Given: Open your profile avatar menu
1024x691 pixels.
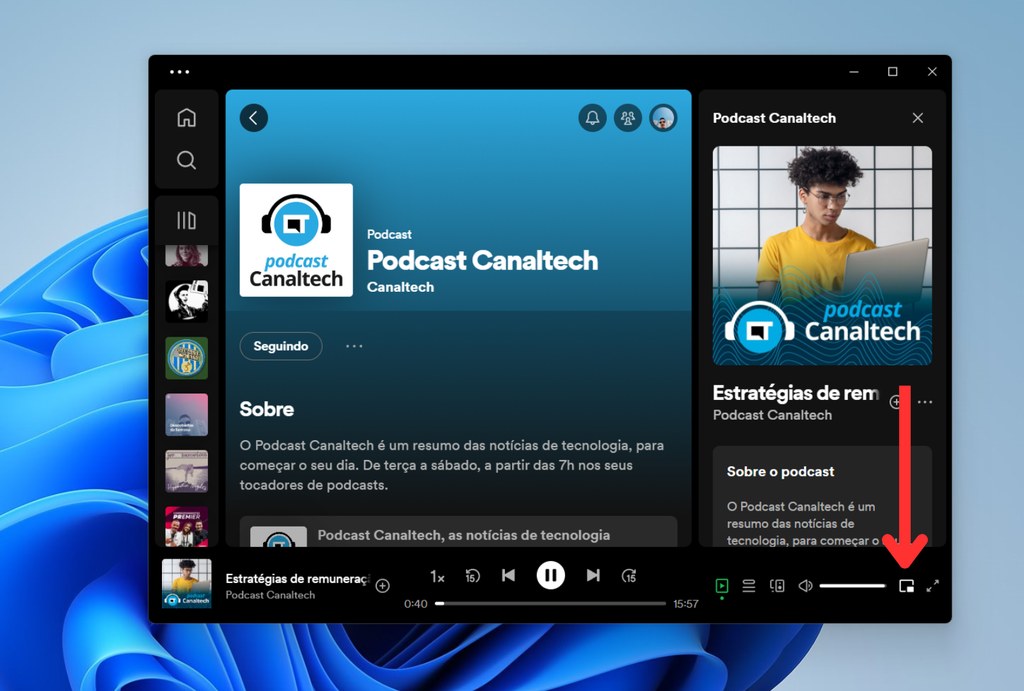Looking at the screenshot, I should coord(662,117).
